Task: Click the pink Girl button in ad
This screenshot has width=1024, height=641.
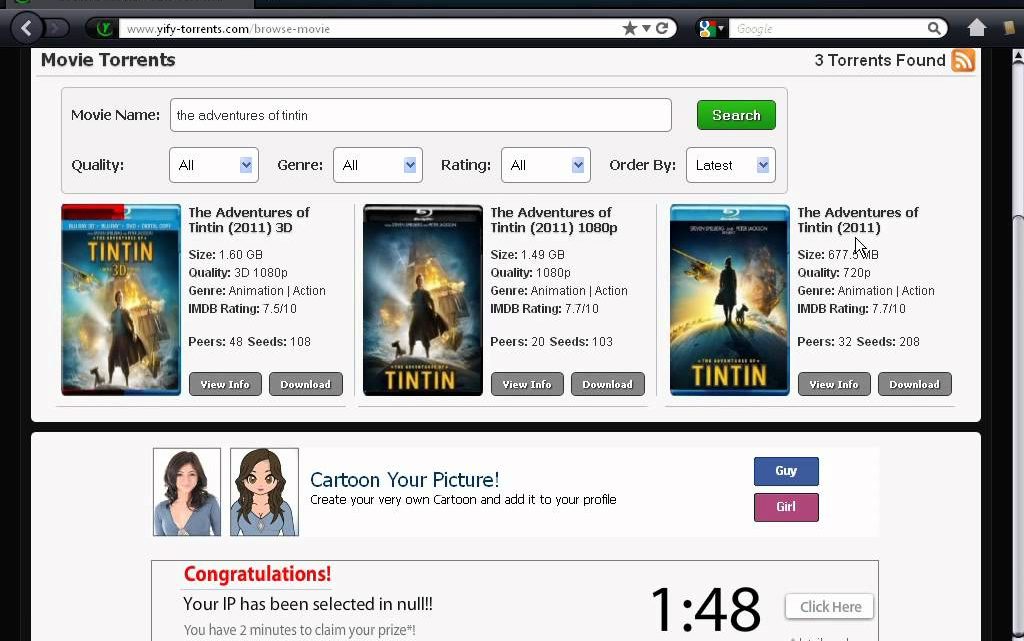Action: coord(786,507)
